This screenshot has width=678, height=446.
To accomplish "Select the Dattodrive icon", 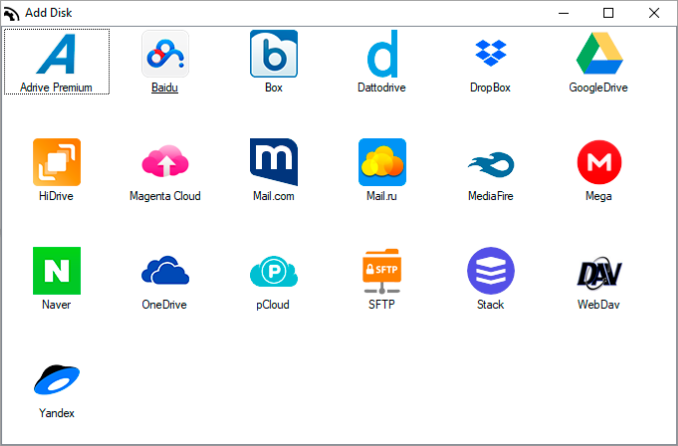I will pyautogui.click(x=382, y=54).
